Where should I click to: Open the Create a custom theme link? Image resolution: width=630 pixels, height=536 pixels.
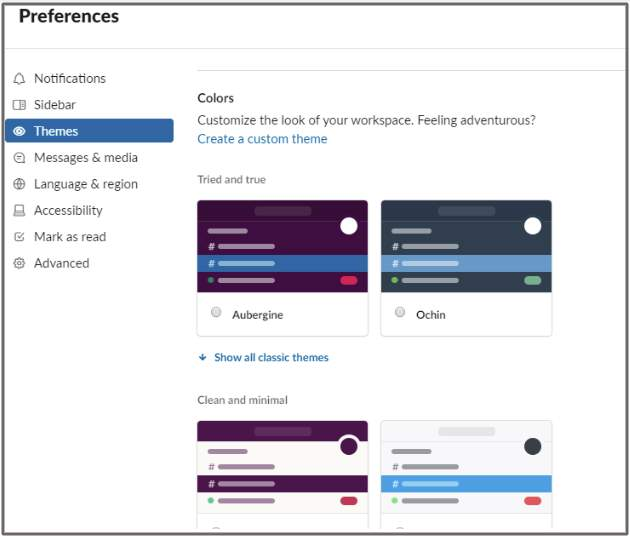tap(262, 139)
